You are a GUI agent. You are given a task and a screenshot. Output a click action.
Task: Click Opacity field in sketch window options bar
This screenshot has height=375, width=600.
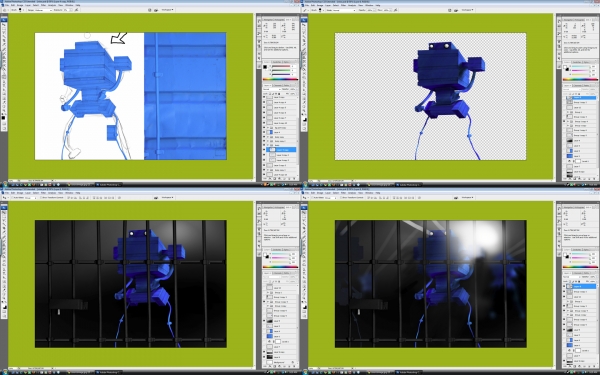point(66,10)
